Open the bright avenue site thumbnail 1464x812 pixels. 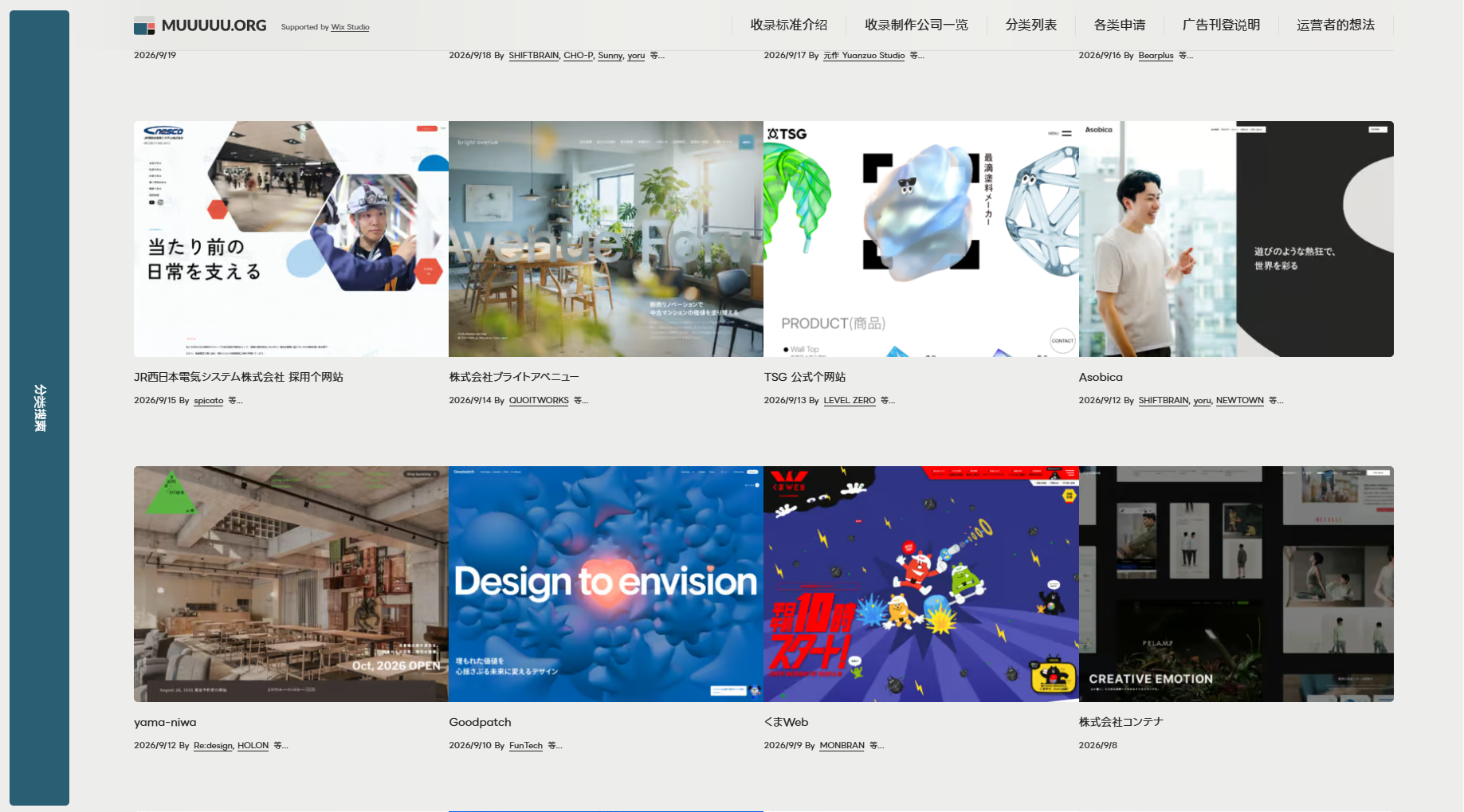[606, 239]
